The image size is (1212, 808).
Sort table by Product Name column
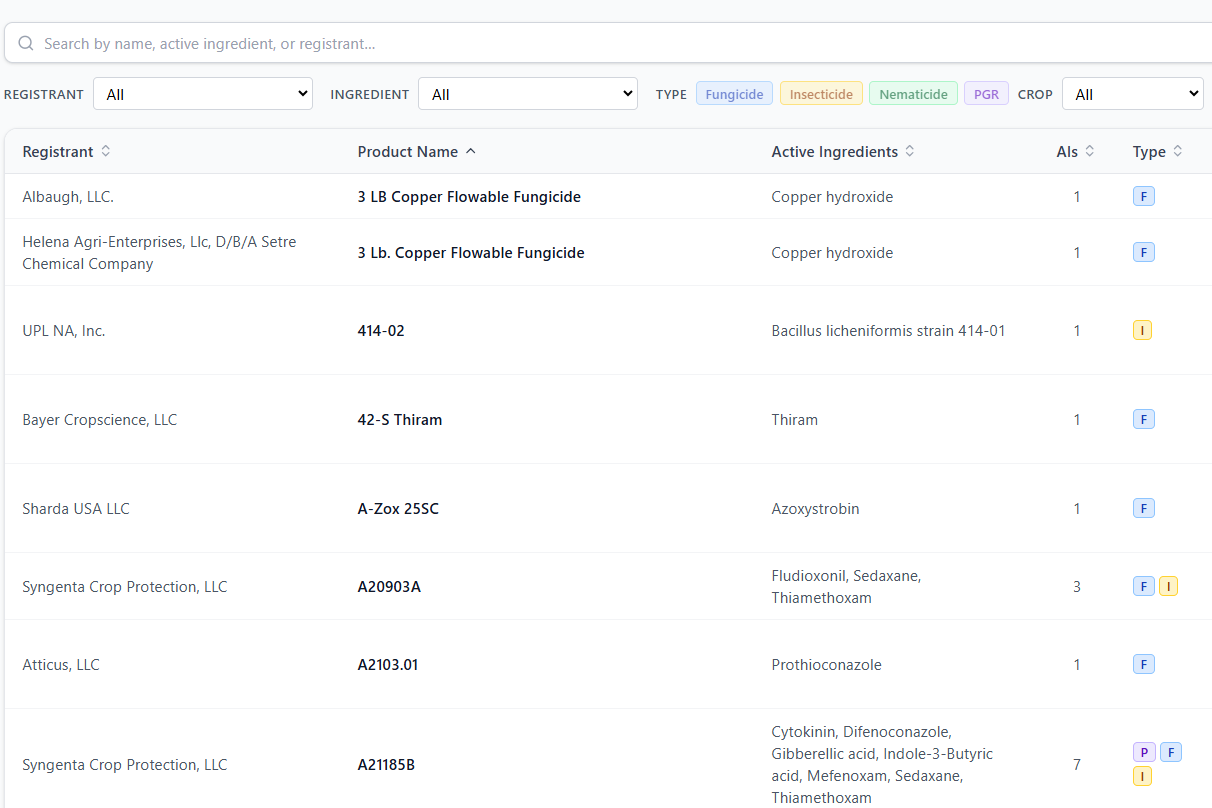click(417, 152)
